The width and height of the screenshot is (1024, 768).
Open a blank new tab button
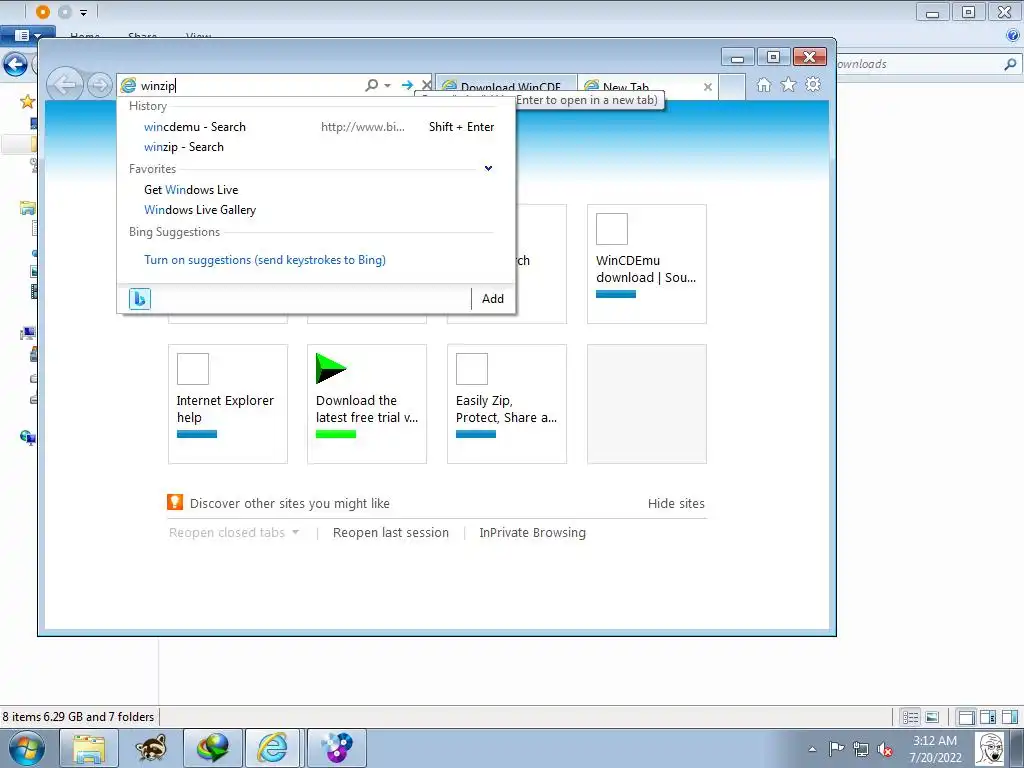[x=732, y=87]
